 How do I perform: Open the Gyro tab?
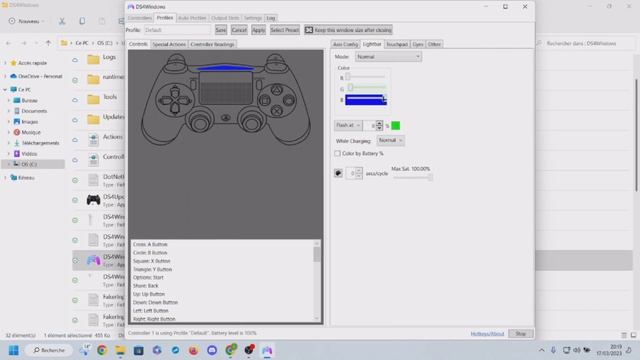[418, 44]
